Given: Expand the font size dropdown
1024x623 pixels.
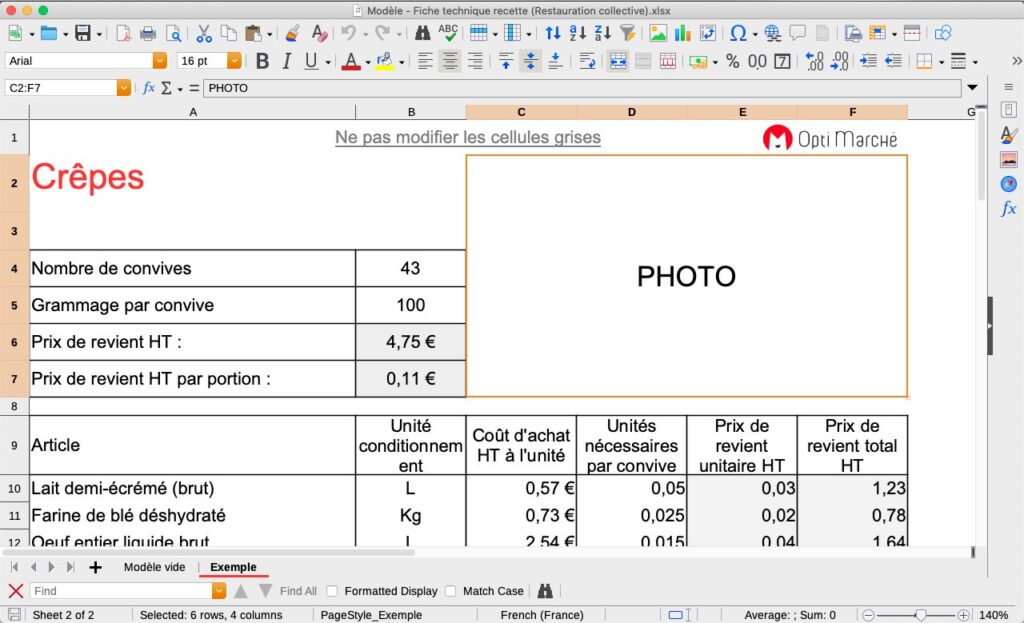Looking at the screenshot, I should [x=235, y=61].
